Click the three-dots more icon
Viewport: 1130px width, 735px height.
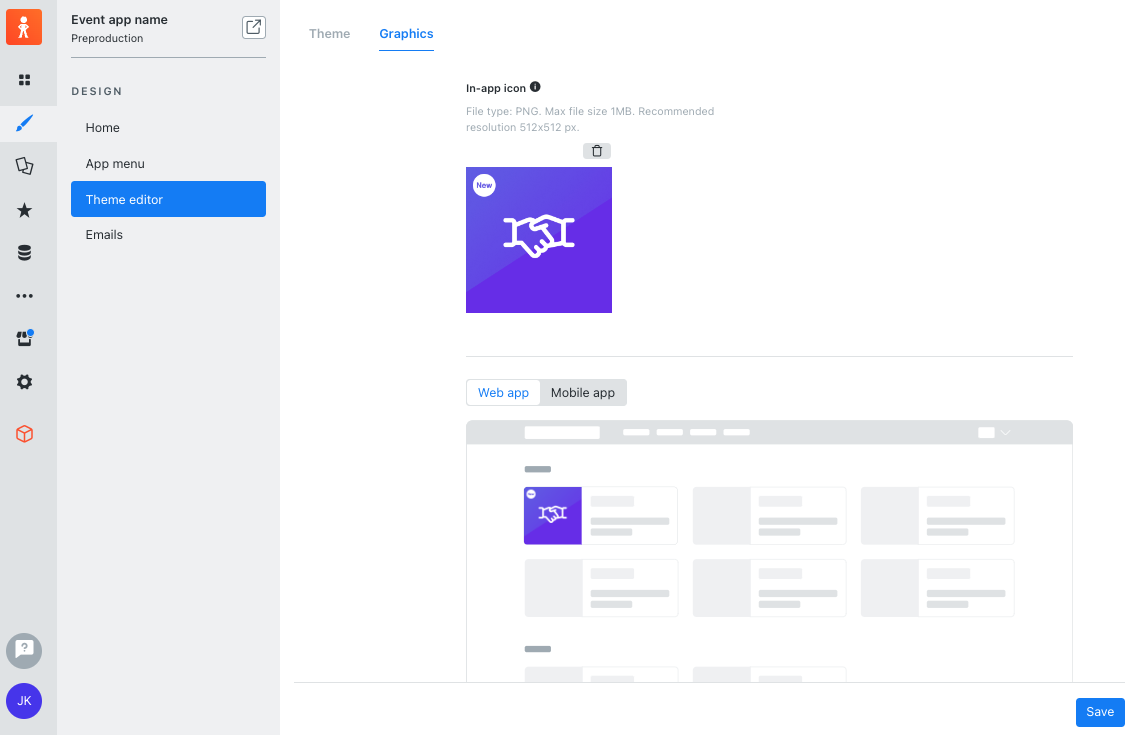(25, 296)
